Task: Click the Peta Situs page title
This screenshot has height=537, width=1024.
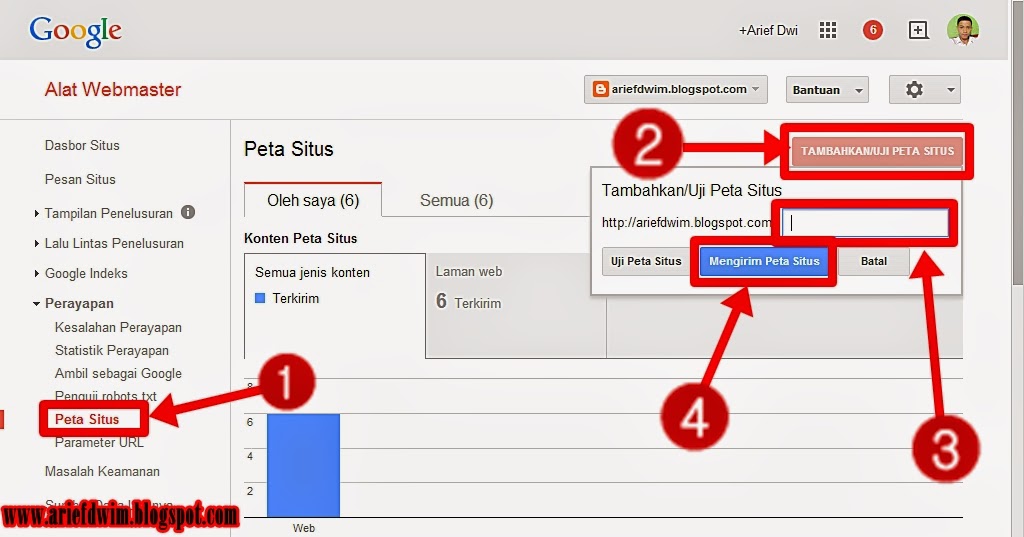Action: click(289, 149)
